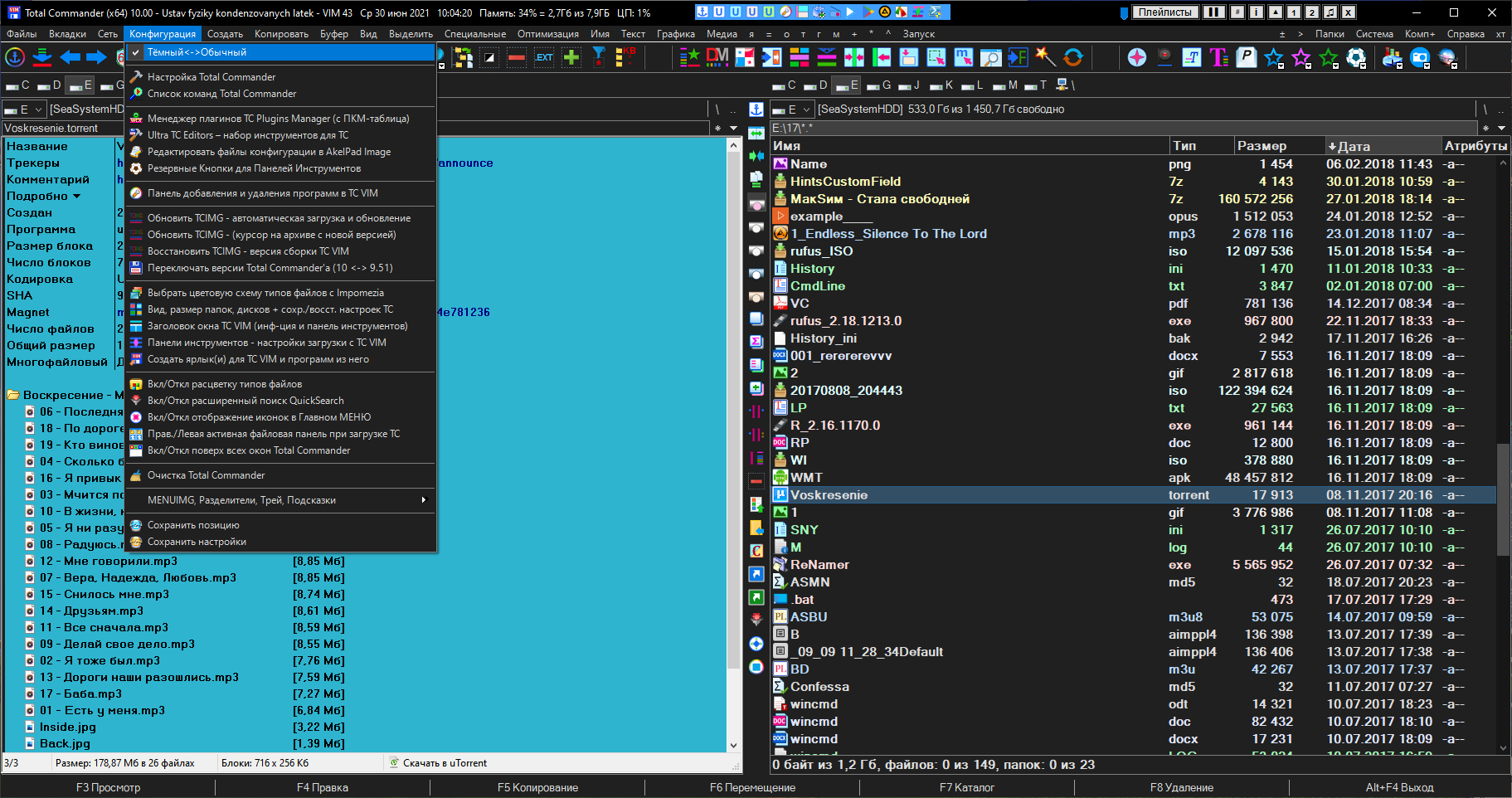Go back with the blue left arrow
This screenshot has width=1512, height=798.
(70, 57)
